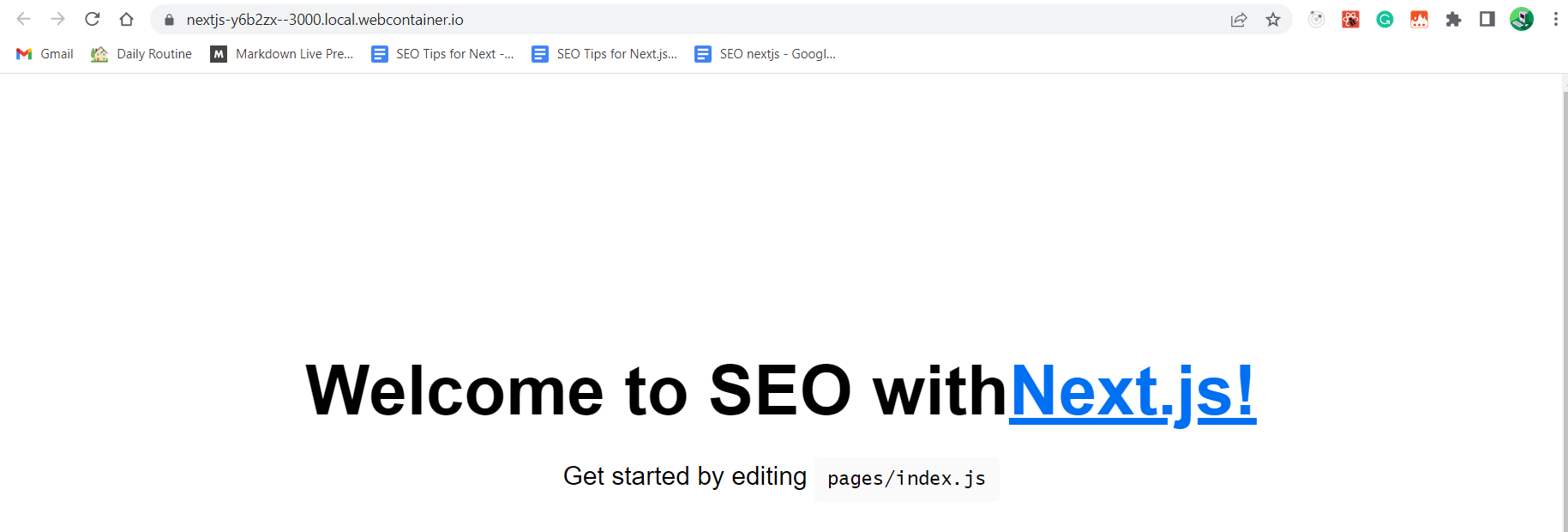
Task: Open the profile avatar menu
Action: (x=1522, y=19)
